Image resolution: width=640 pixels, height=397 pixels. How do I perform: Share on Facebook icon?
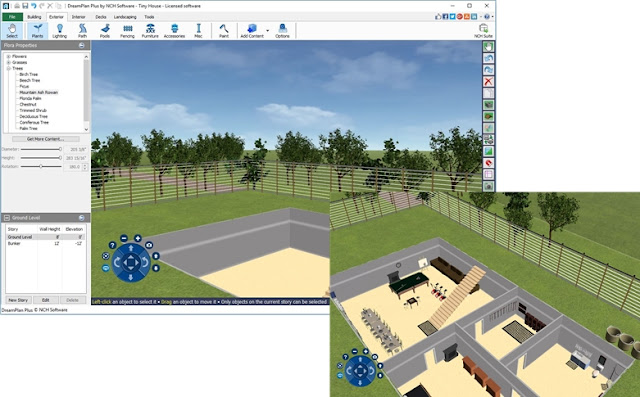click(x=445, y=17)
